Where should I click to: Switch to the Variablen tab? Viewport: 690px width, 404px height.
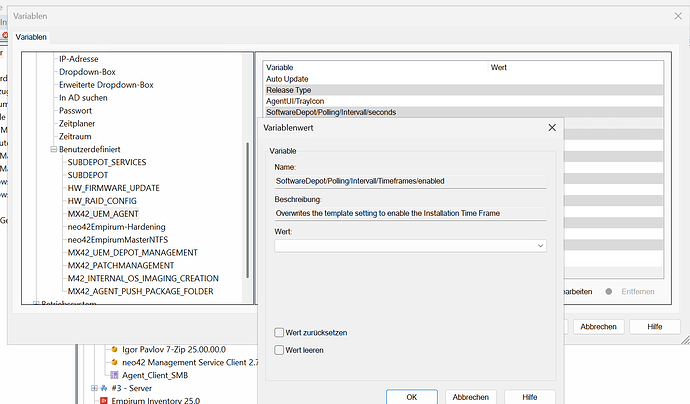point(30,37)
